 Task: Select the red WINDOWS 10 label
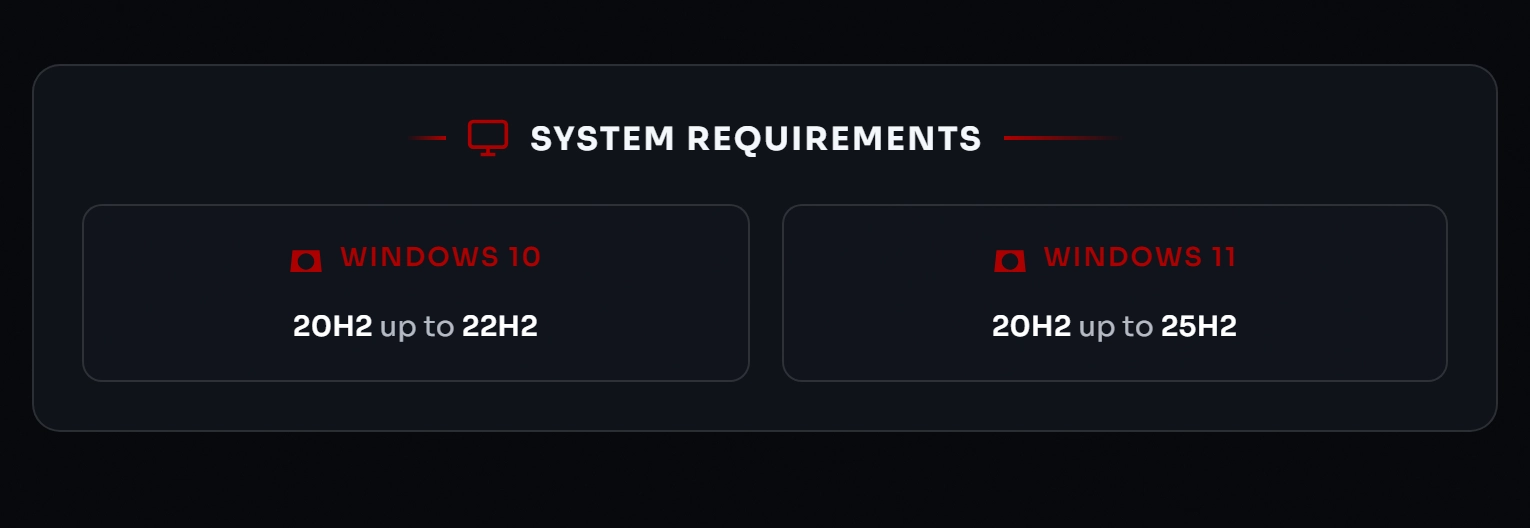[440, 257]
